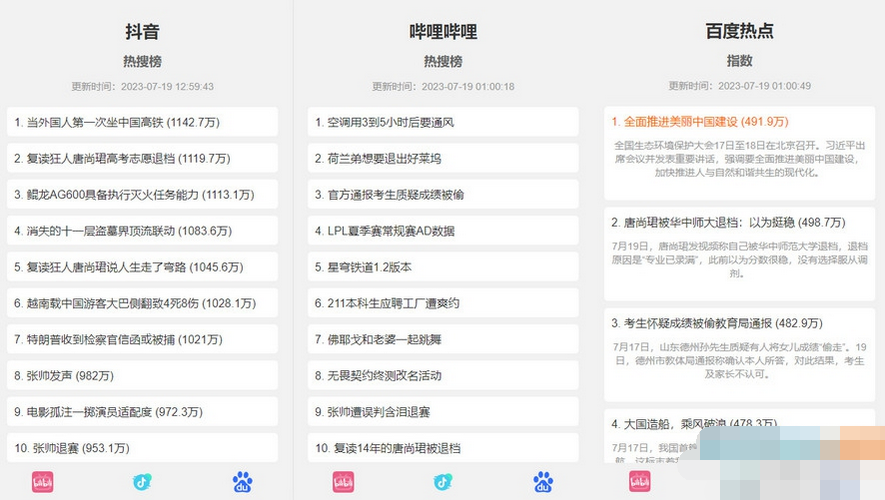
Task: Open 消失的十一层盗墓界顶流联动 entry
Action: tap(142, 230)
